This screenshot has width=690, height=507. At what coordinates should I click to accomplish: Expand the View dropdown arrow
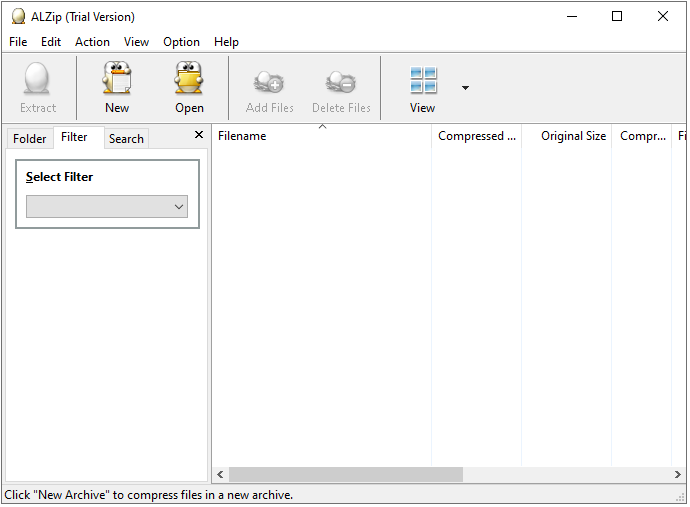pos(465,88)
